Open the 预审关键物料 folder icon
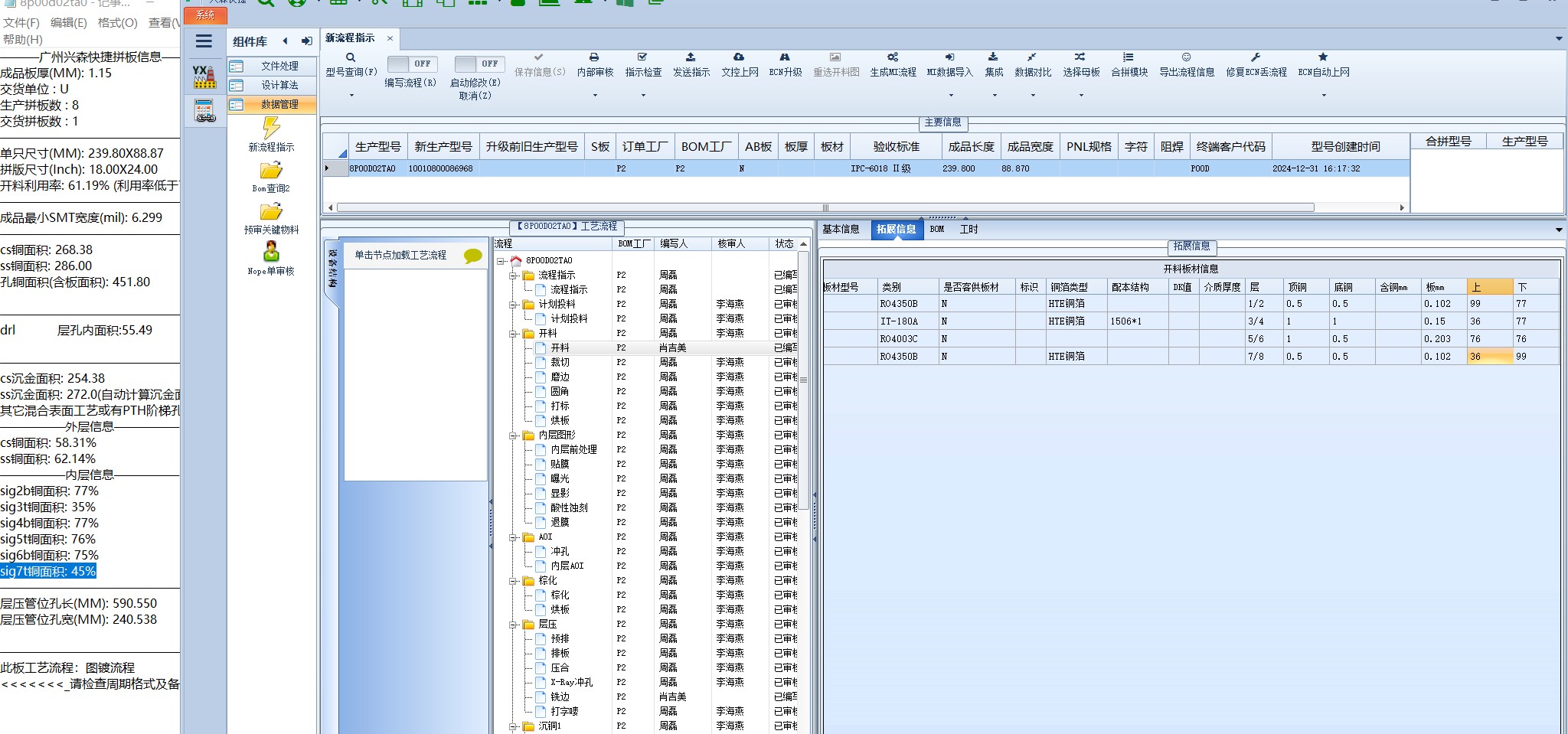This screenshot has height=734, width=1568. tap(271, 211)
